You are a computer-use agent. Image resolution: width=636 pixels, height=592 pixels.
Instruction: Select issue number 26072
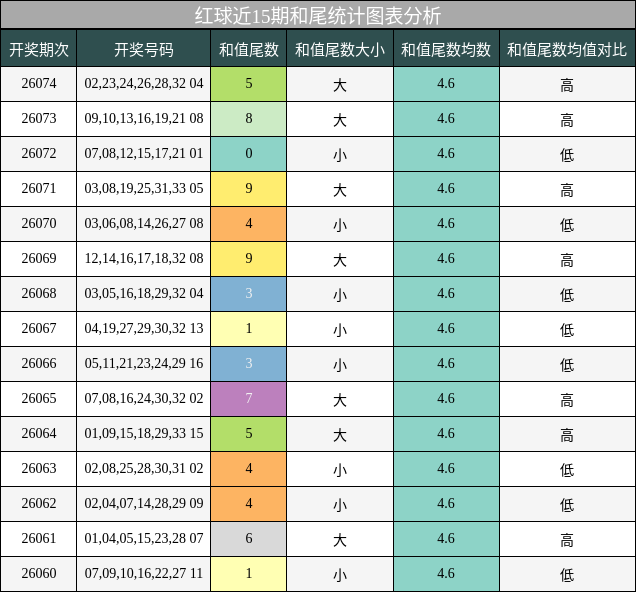click(39, 153)
